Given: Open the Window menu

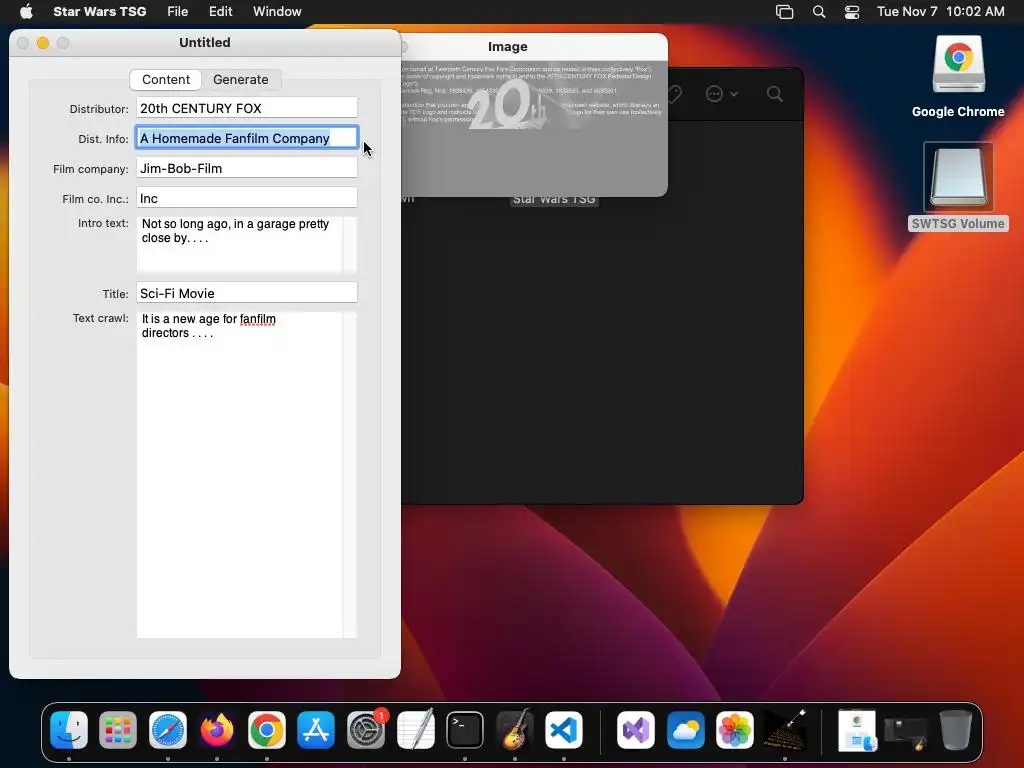Looking at the screenshot, I should (277, 11).
